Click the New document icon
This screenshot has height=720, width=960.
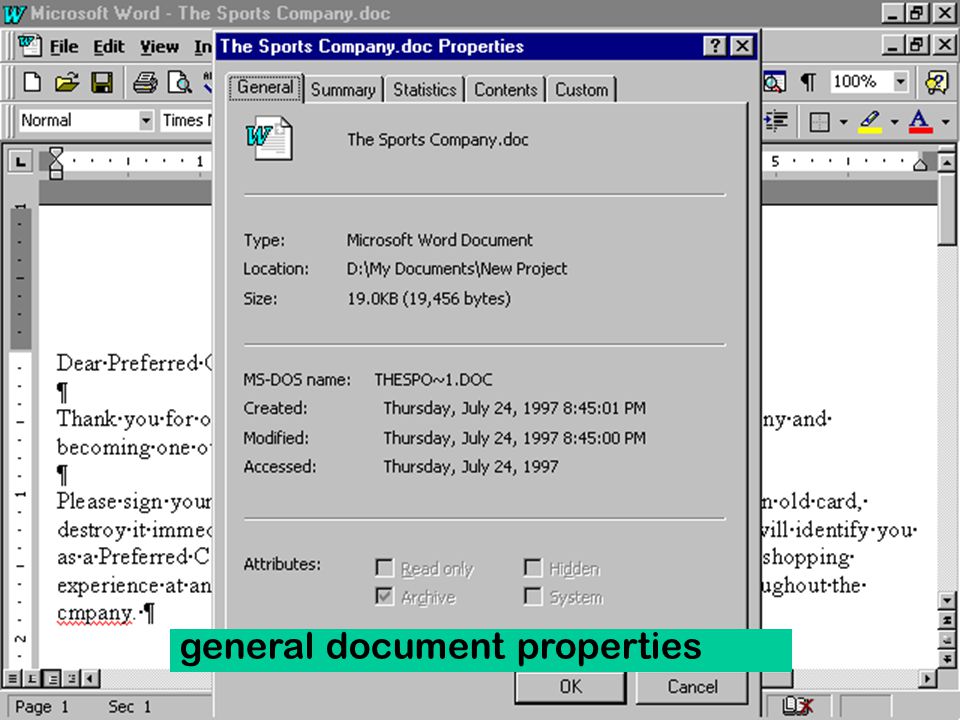pyautogui.click(x=32, y=81)
